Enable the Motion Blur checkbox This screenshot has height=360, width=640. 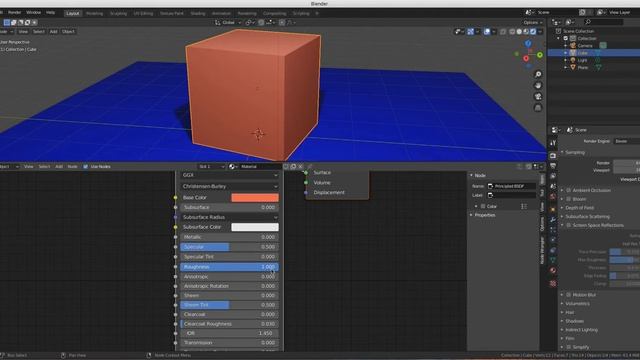tap(569, 295)
